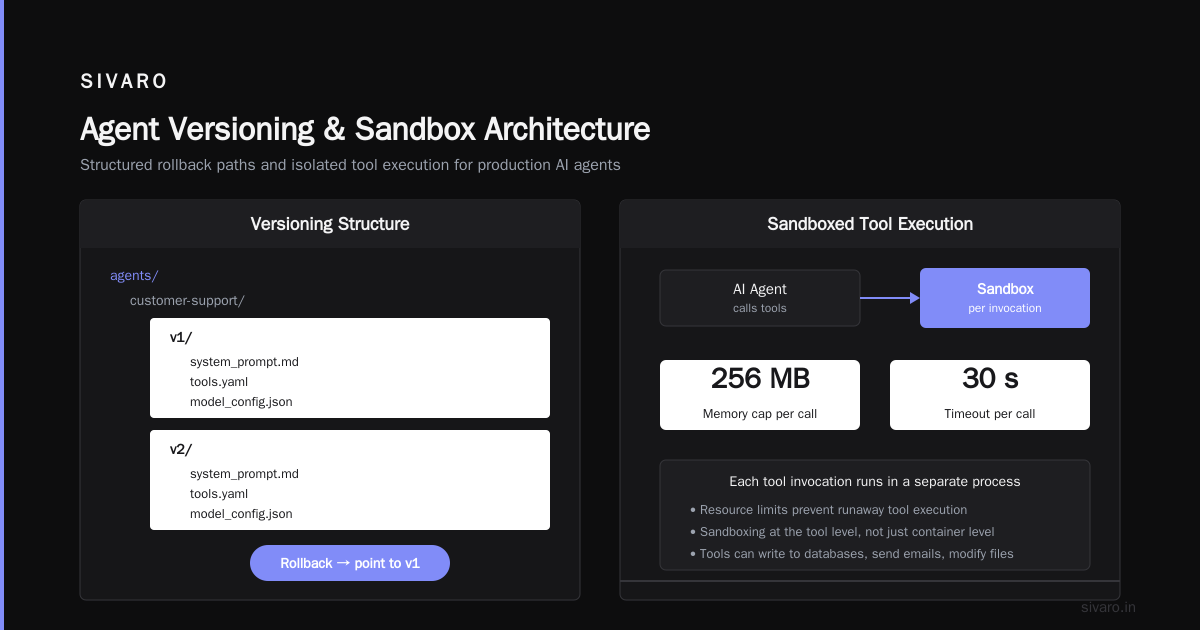Click the arrow between Agent and Sandbox

(890, 298)
